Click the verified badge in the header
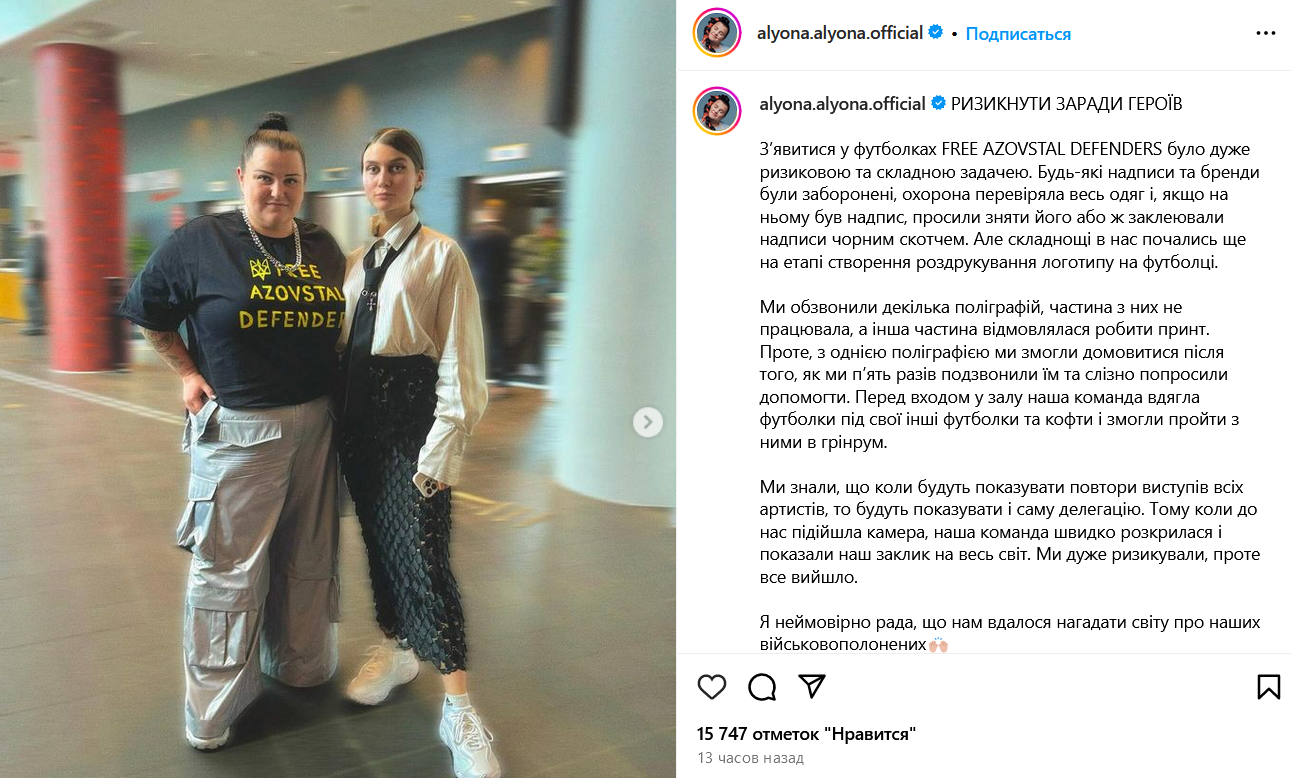Screen dimensions: 1291x778 936,33
